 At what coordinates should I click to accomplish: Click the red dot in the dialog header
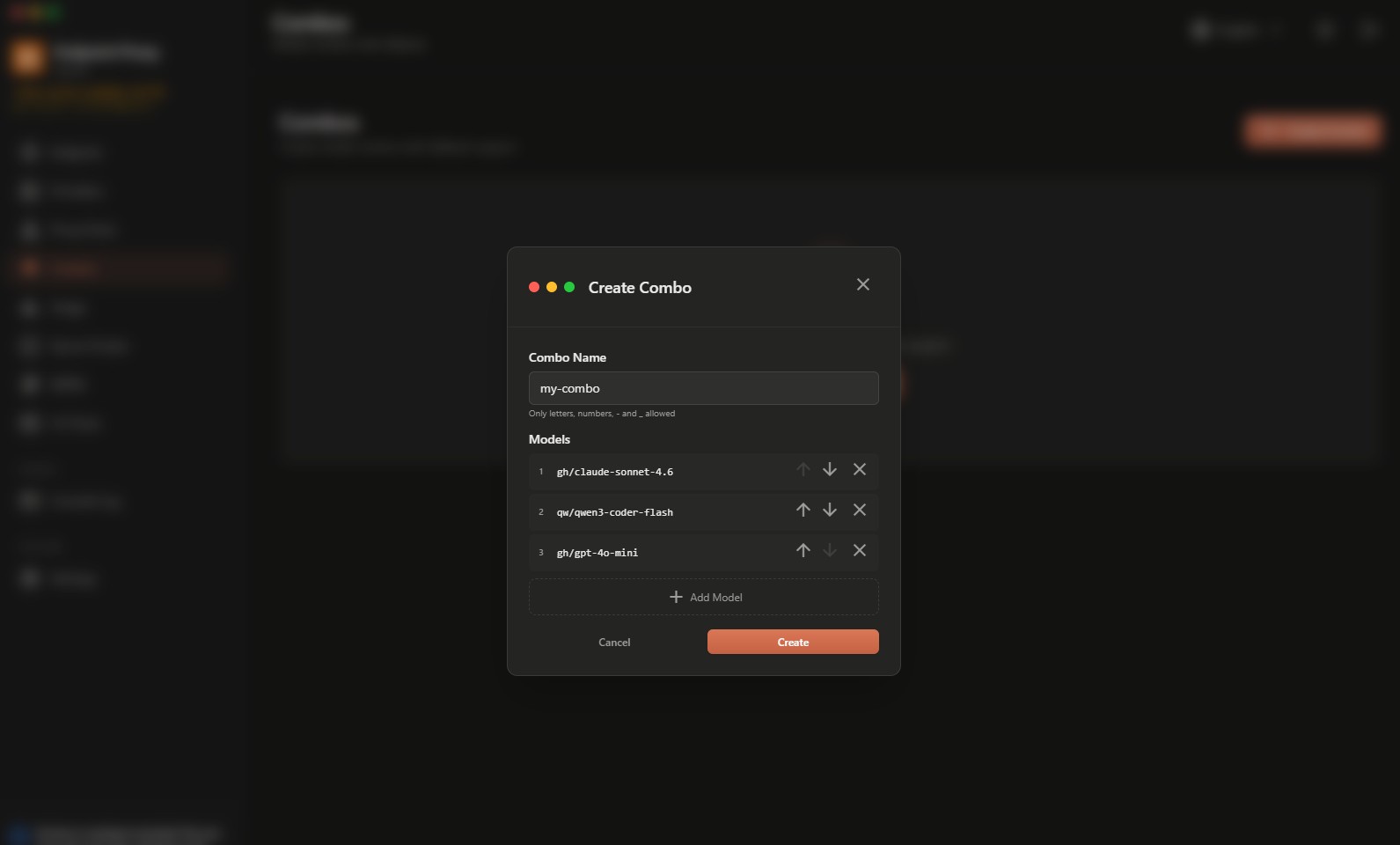click(x=534, y=288)
